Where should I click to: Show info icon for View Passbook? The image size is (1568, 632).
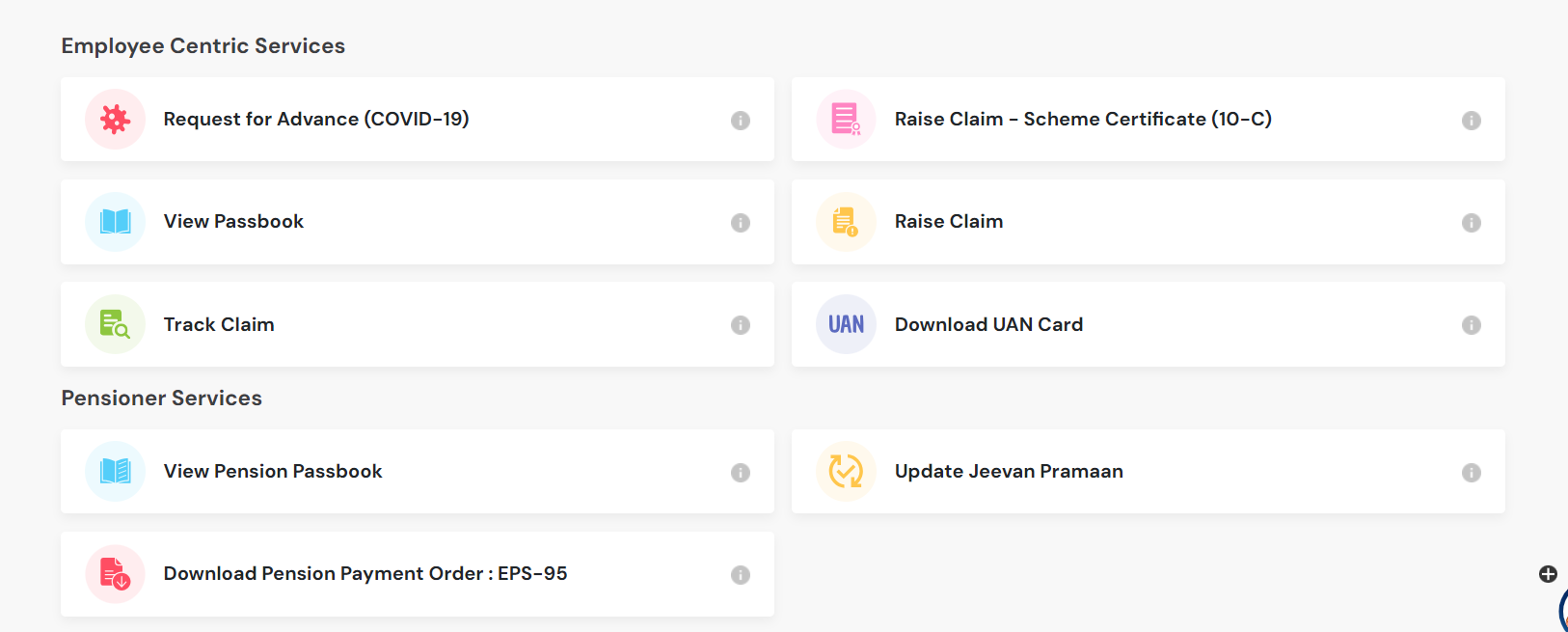tap(741, 223)
